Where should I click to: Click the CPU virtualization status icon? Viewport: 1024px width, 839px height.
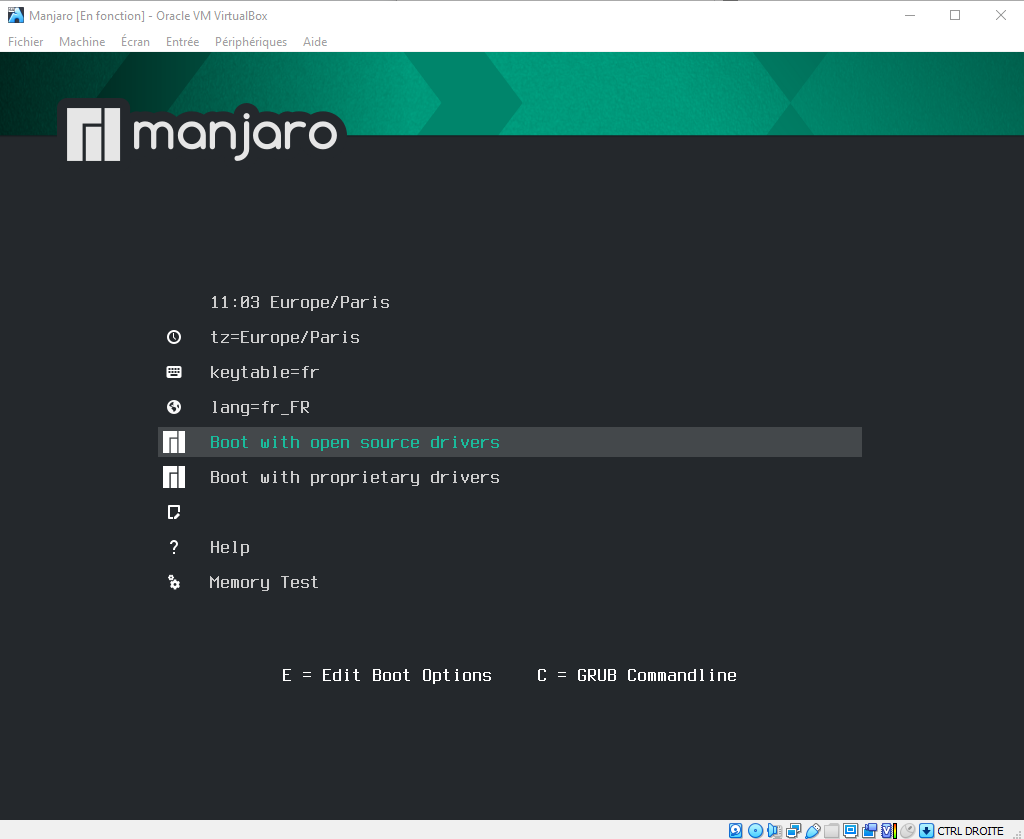888,831
